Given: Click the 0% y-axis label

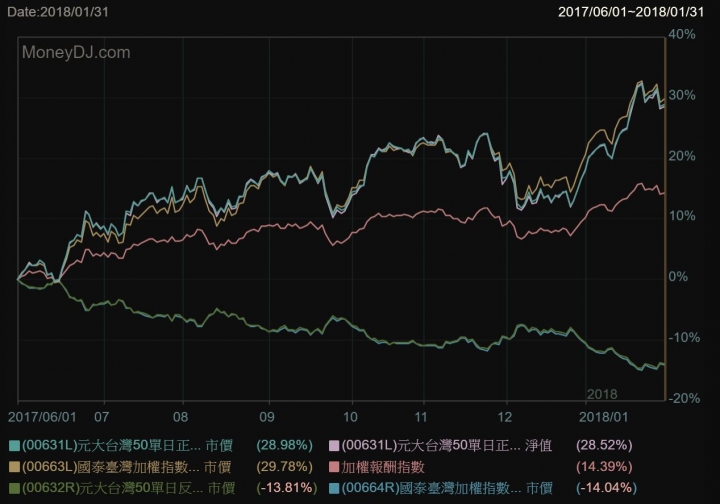Looking at the screenshot, I should (x=678, y=277).
